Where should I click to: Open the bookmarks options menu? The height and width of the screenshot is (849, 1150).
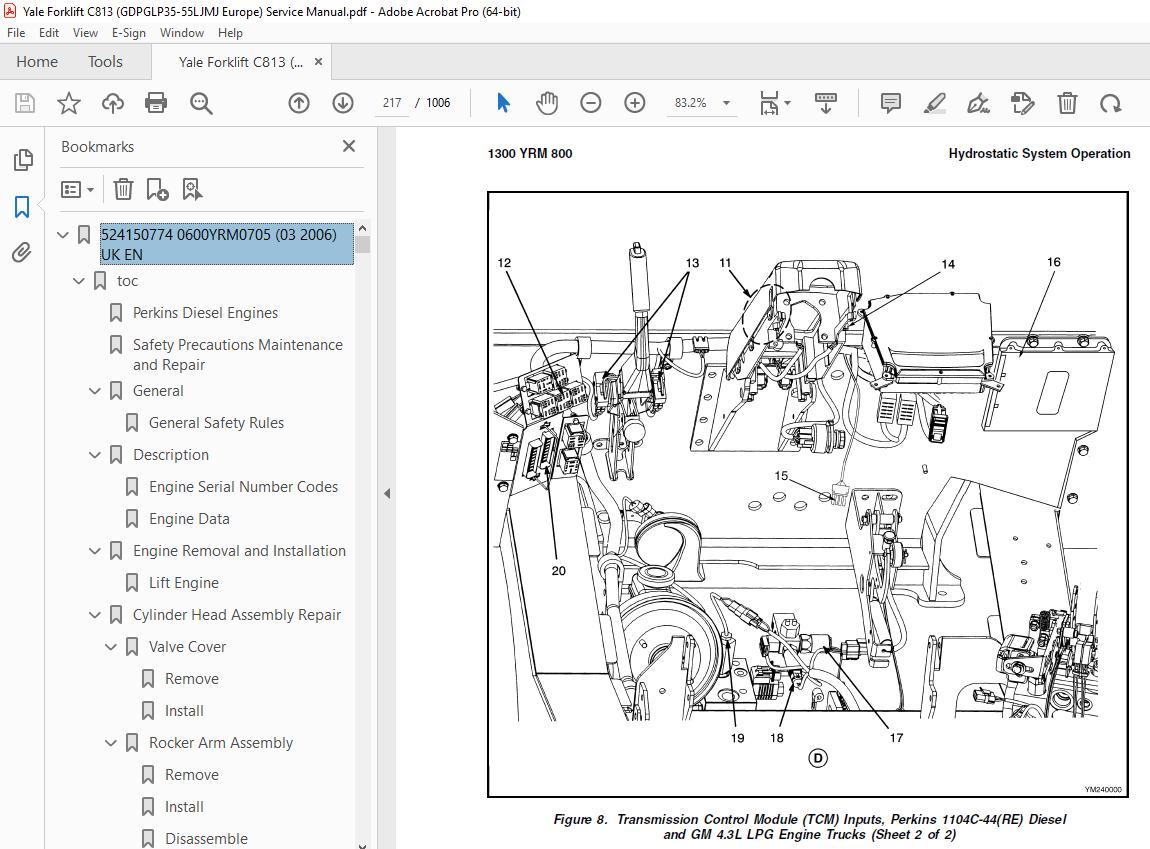78,190
